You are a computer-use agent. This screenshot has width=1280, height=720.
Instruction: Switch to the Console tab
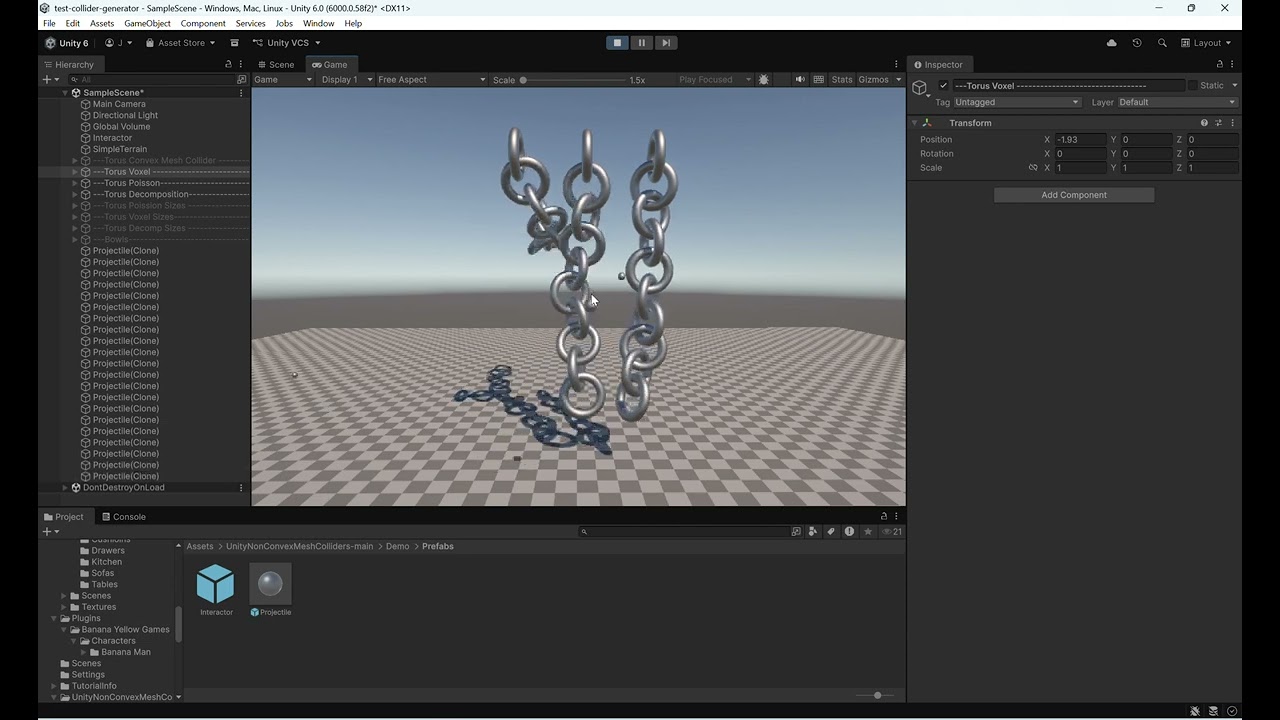tap(123, 517)
